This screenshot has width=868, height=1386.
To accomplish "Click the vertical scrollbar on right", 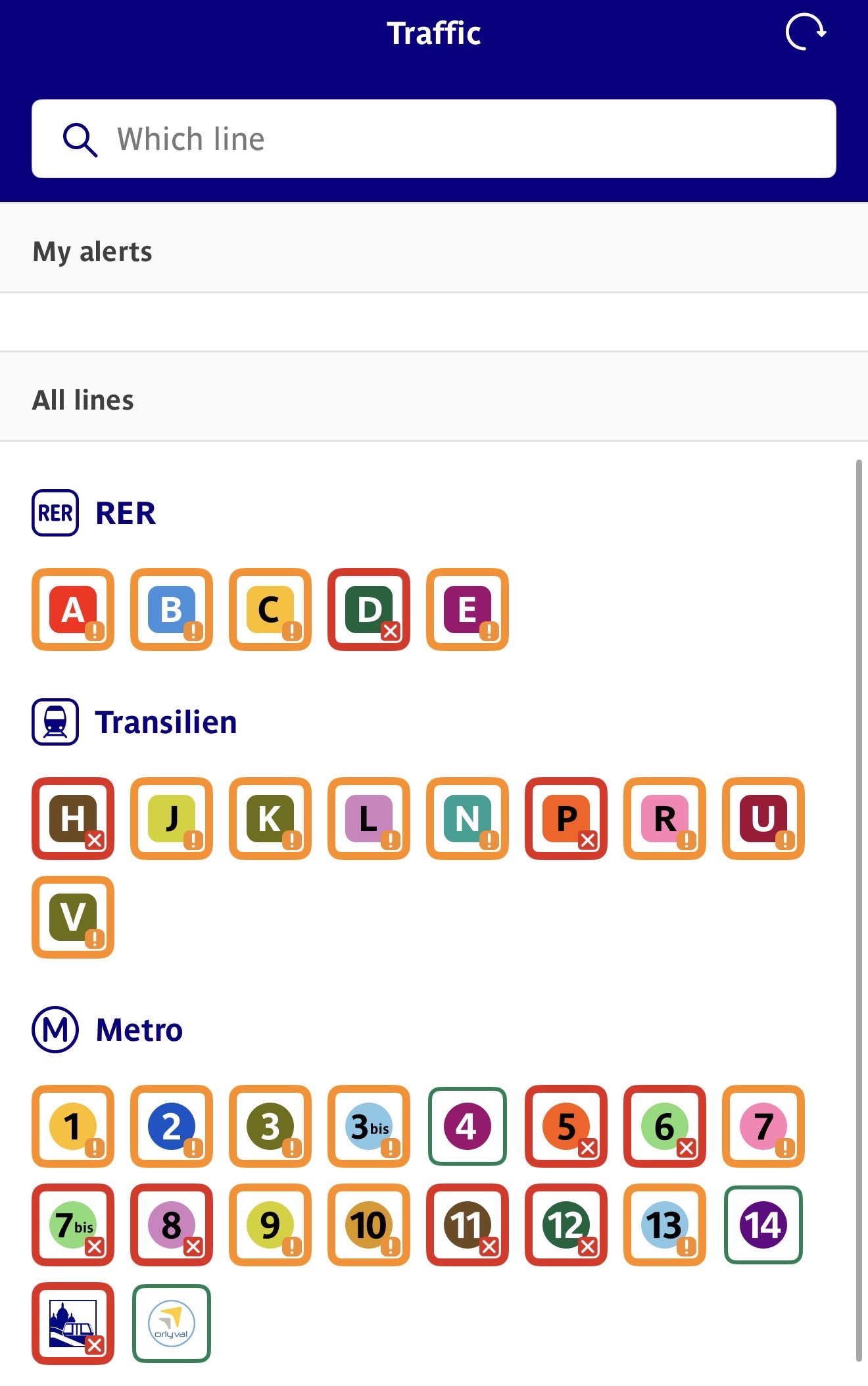I will [858, 907].
